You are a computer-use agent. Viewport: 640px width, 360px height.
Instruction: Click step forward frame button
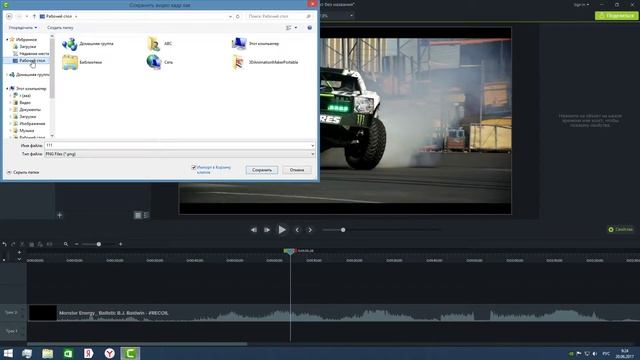267,230
